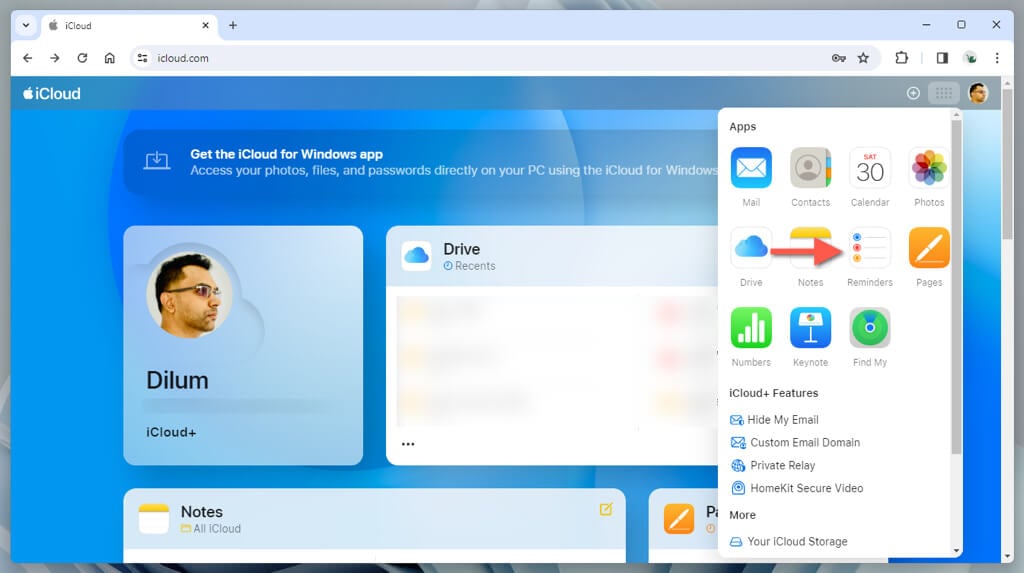This screenshot has height=573, width=1024.
Task: Reload the iCloud page
Action: [82, 58]
